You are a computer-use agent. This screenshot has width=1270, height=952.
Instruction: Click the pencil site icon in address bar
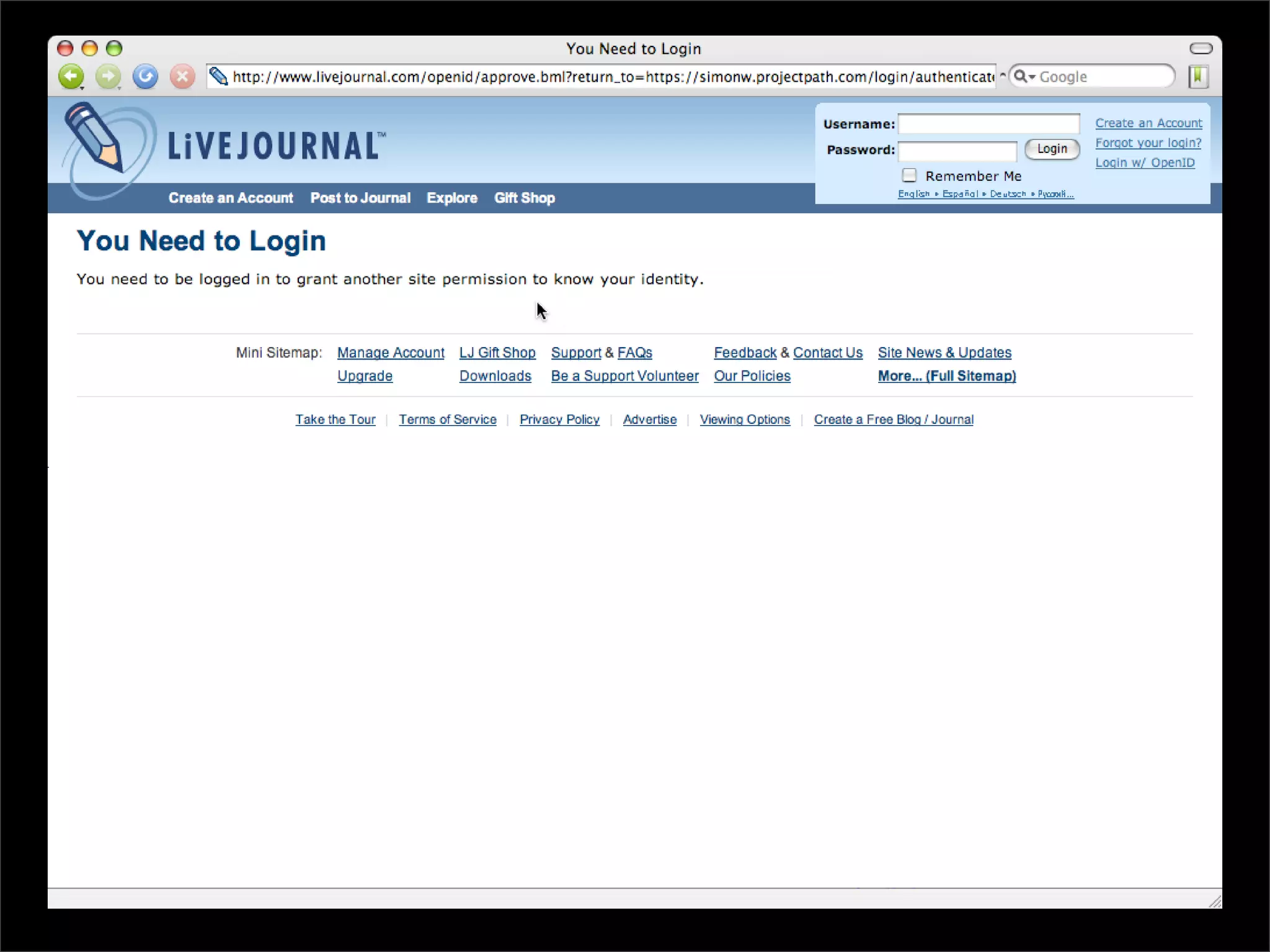tap(218, 77)
